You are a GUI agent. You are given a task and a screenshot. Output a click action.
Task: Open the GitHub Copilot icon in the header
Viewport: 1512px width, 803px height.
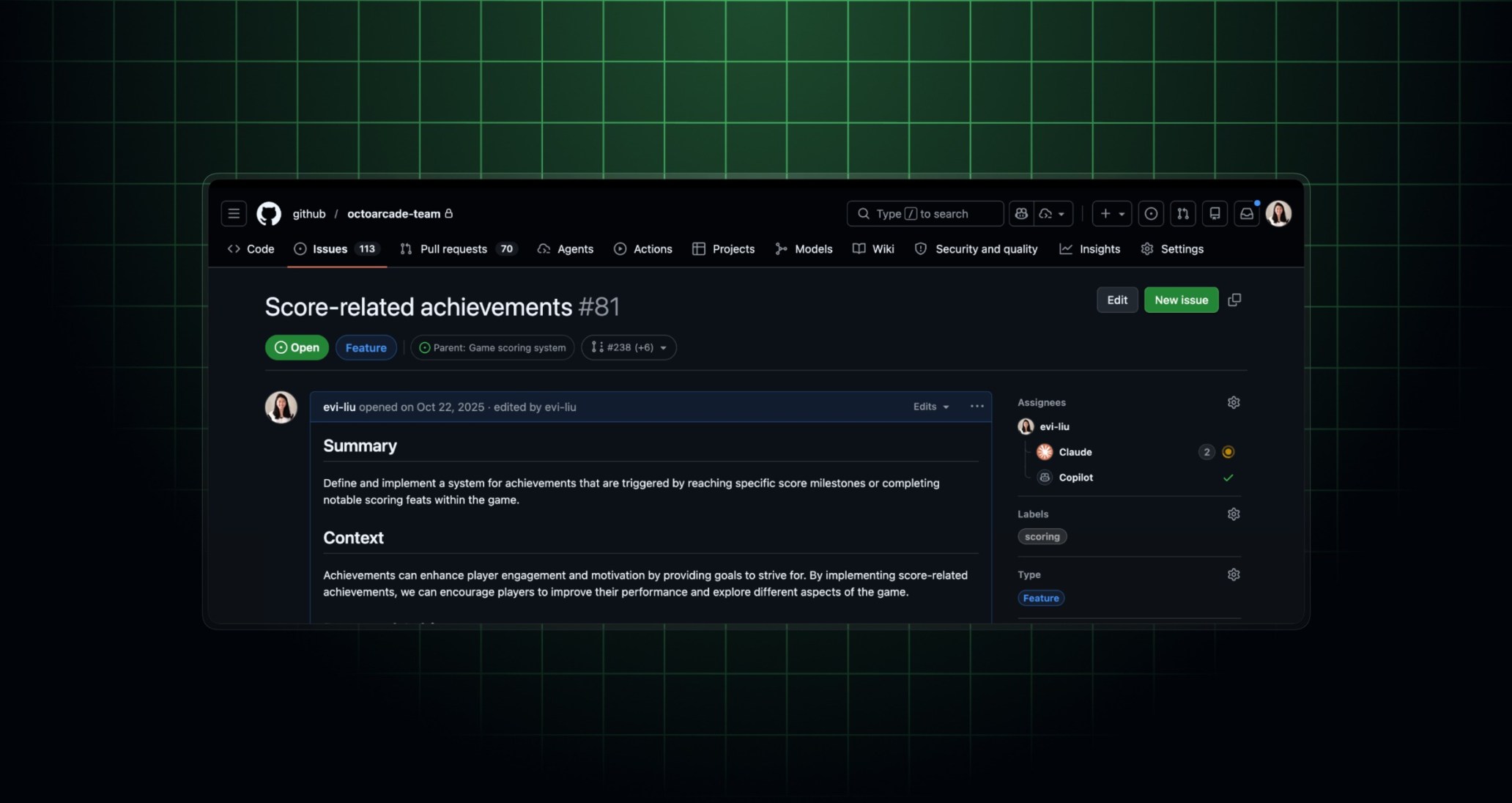click(1020, 213)
